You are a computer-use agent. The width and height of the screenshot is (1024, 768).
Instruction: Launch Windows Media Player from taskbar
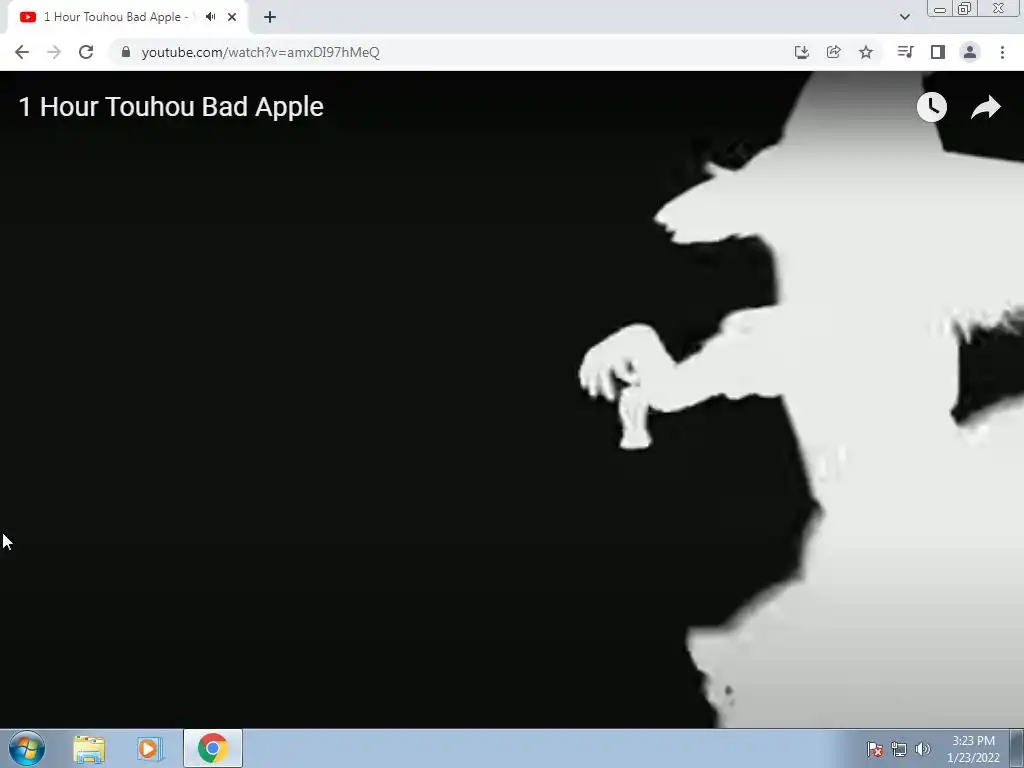150,749
